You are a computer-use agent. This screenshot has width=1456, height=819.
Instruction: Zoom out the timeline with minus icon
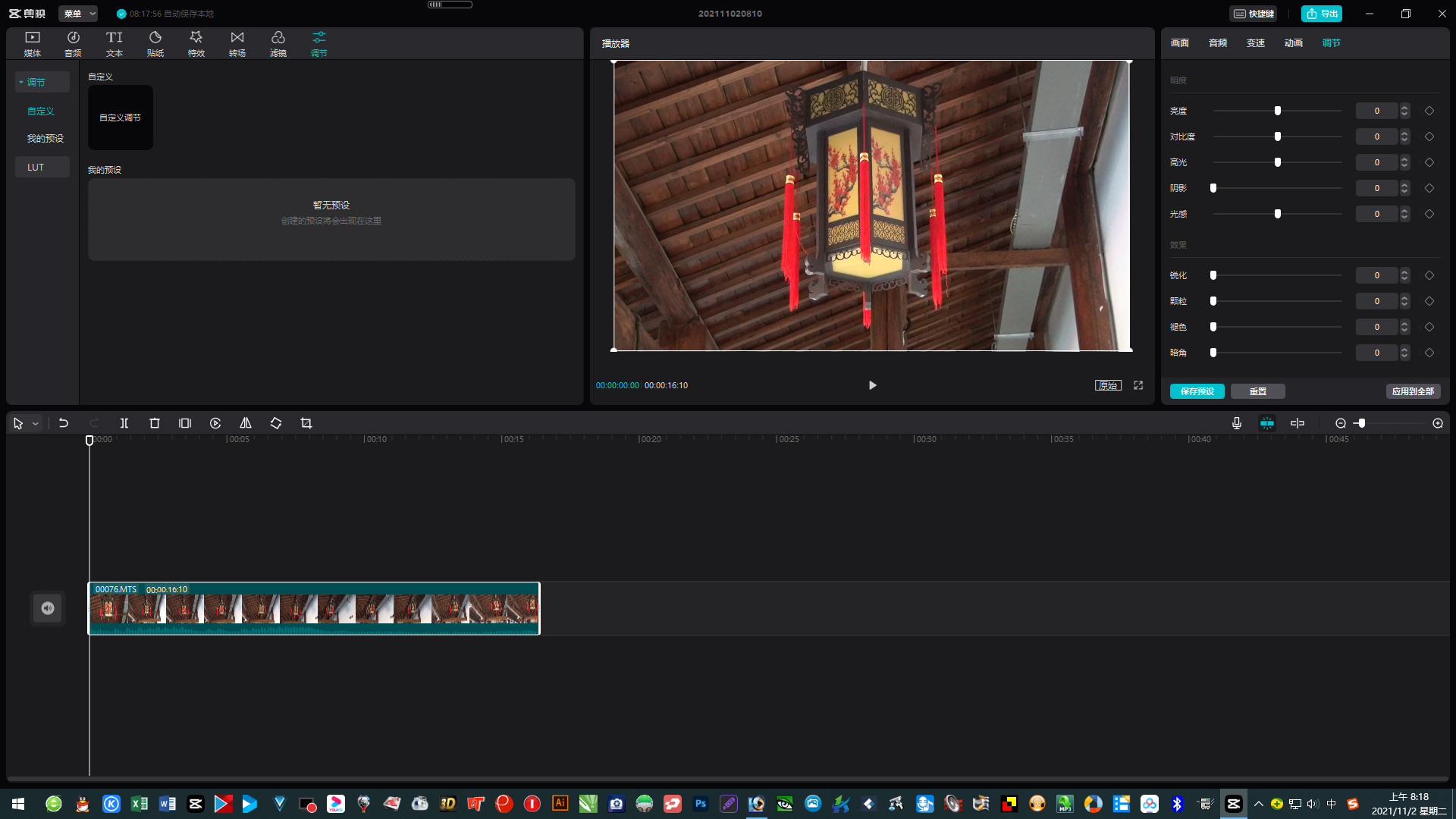pyautogui.click(x=1341, y=423)
